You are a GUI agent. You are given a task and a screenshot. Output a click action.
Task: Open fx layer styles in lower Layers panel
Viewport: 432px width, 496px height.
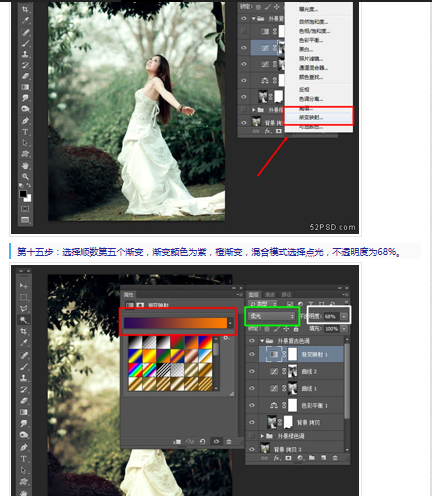pyautogui.click(x=277, y=458)
